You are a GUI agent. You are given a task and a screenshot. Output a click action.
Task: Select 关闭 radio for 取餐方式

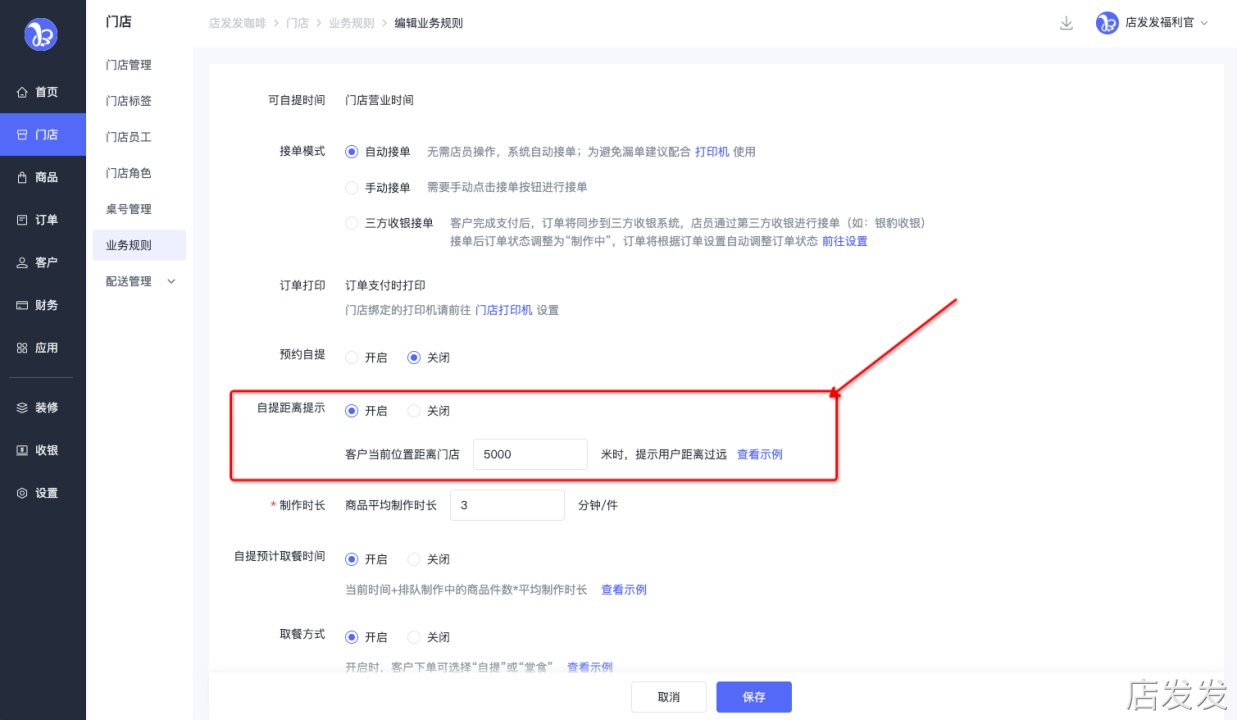tap(414, 637)
